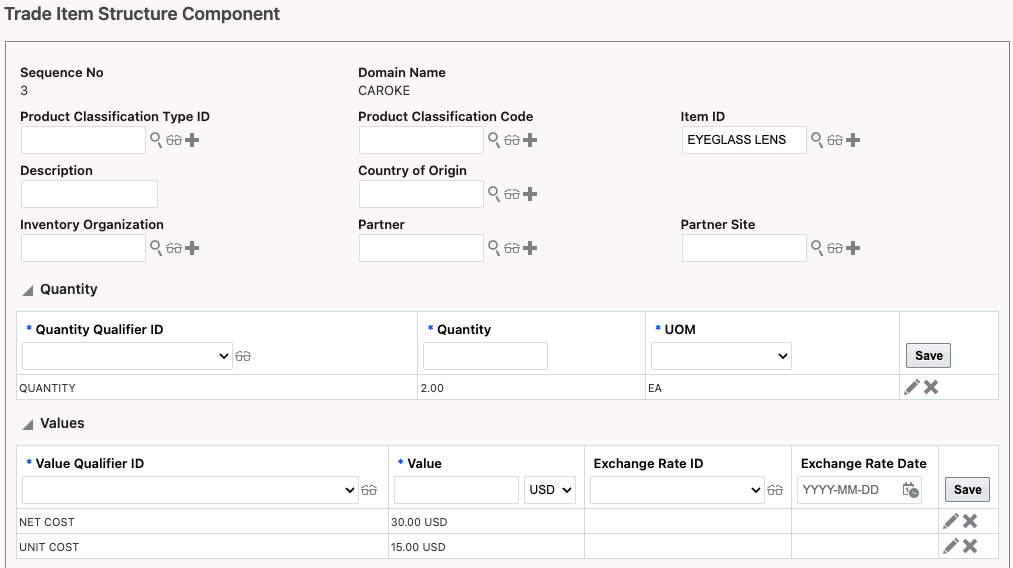Search Product Classification Type ID with magnifier

point(156,140)
